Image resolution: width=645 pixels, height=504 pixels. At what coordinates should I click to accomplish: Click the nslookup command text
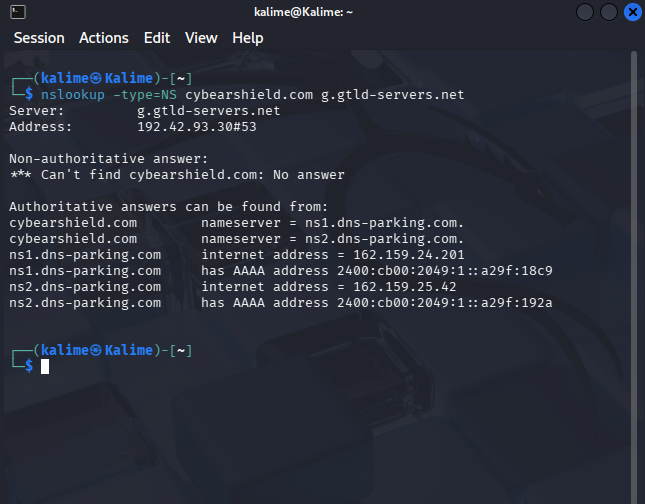pyautogui.click(x=72, y=95)
